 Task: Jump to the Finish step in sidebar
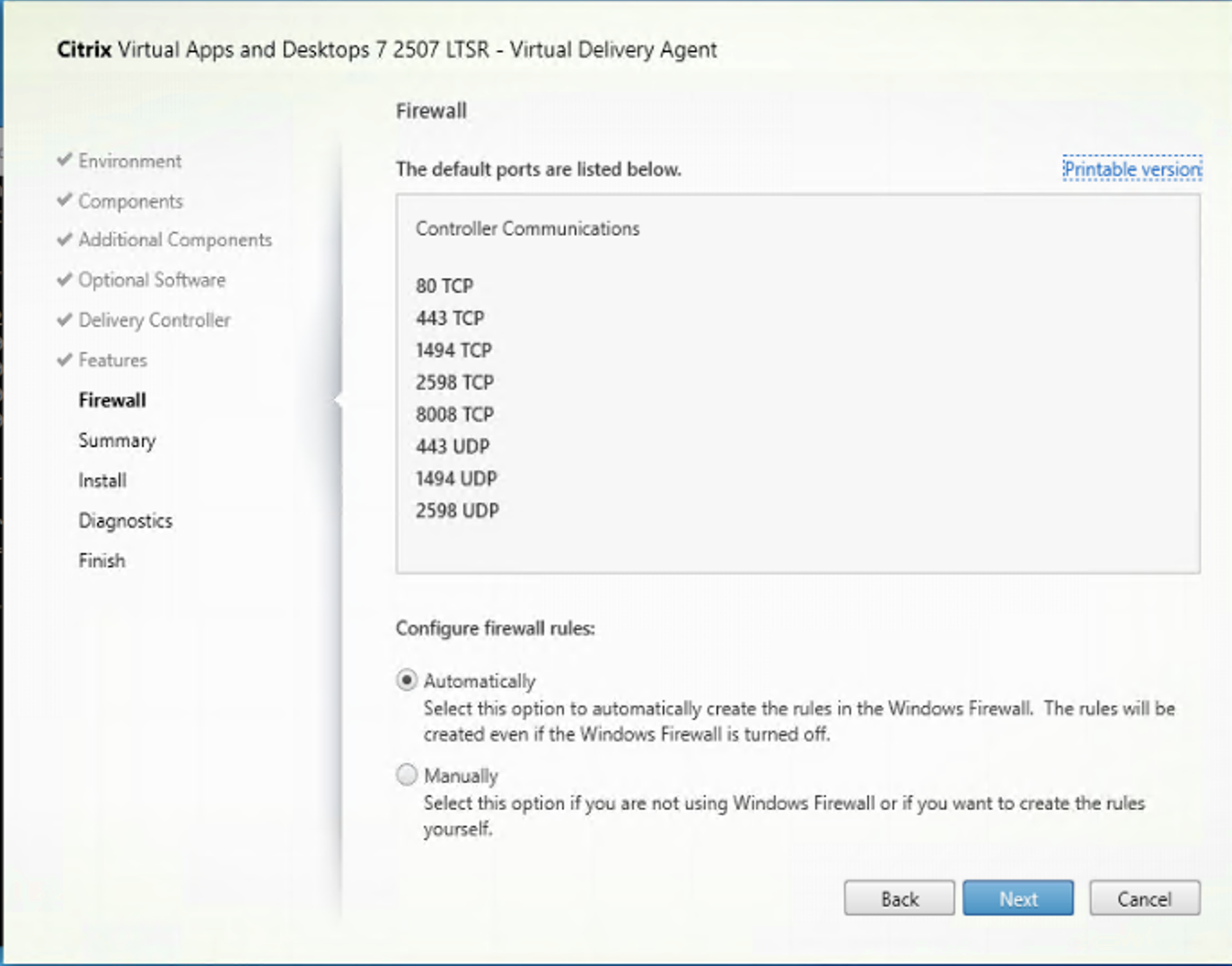tap(101, 559)
